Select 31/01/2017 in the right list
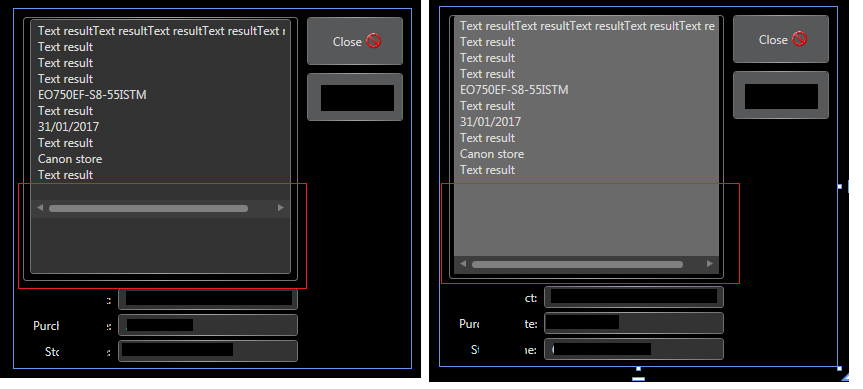Viewport: 863px width, 389px height. click(x=490, y=122)
